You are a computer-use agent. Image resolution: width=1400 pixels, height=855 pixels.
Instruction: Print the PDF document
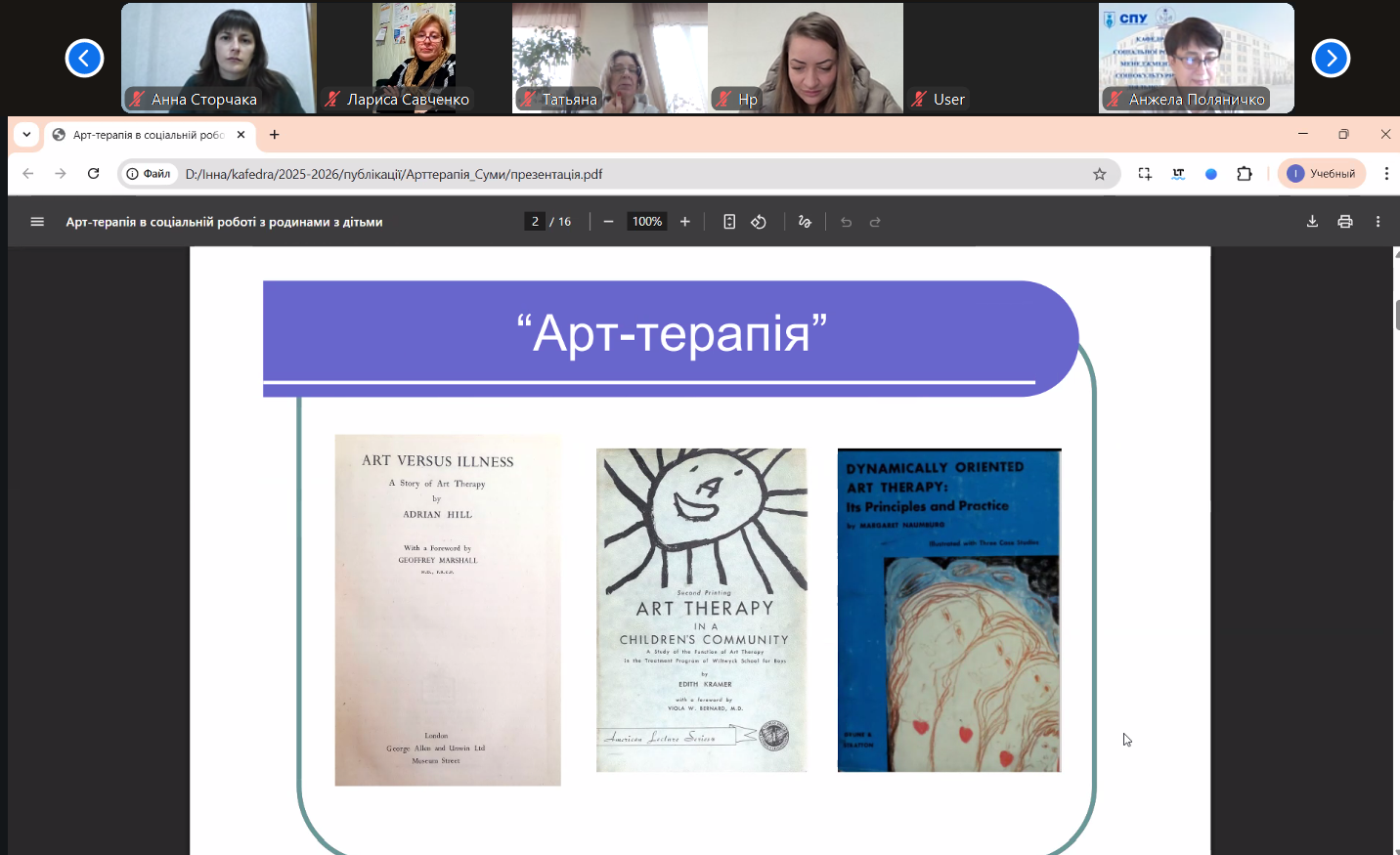click(1345, 222)
